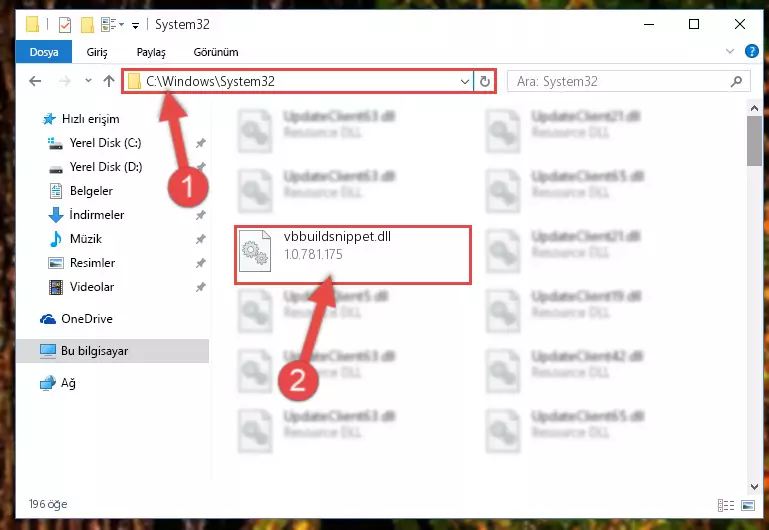Switch to details view in the status bar
This screenshot has width=769, height=530.
725,505
